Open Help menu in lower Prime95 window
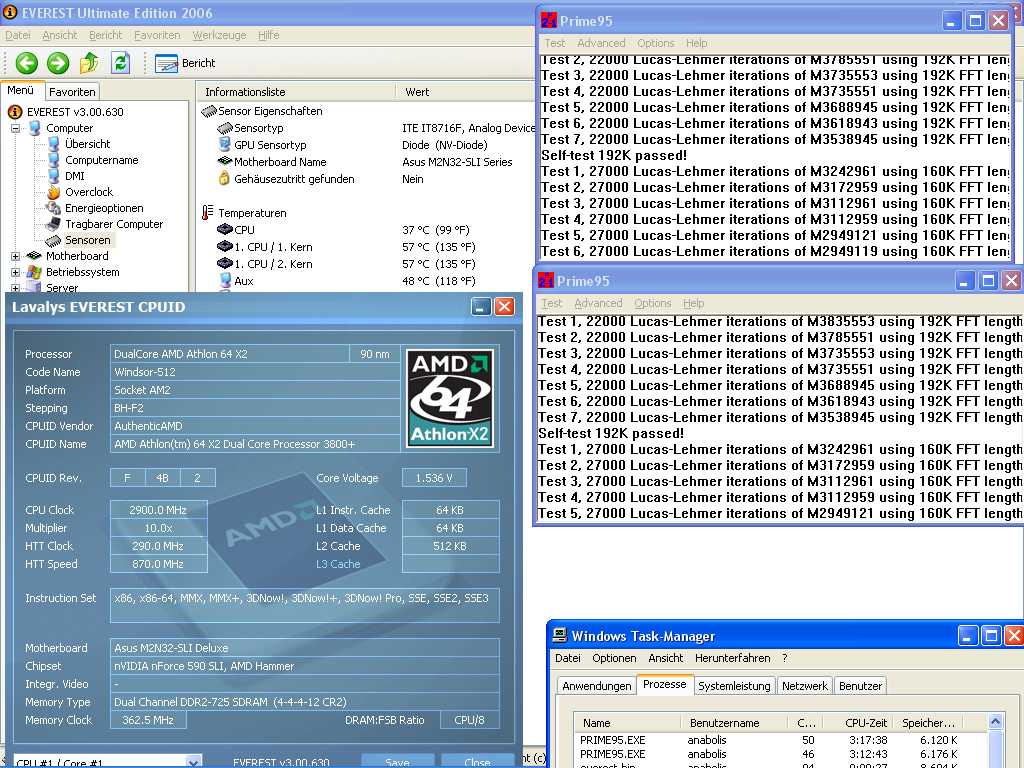Image resolution: width=1024 pixels, height=768 pixels. tap(694, 303)
